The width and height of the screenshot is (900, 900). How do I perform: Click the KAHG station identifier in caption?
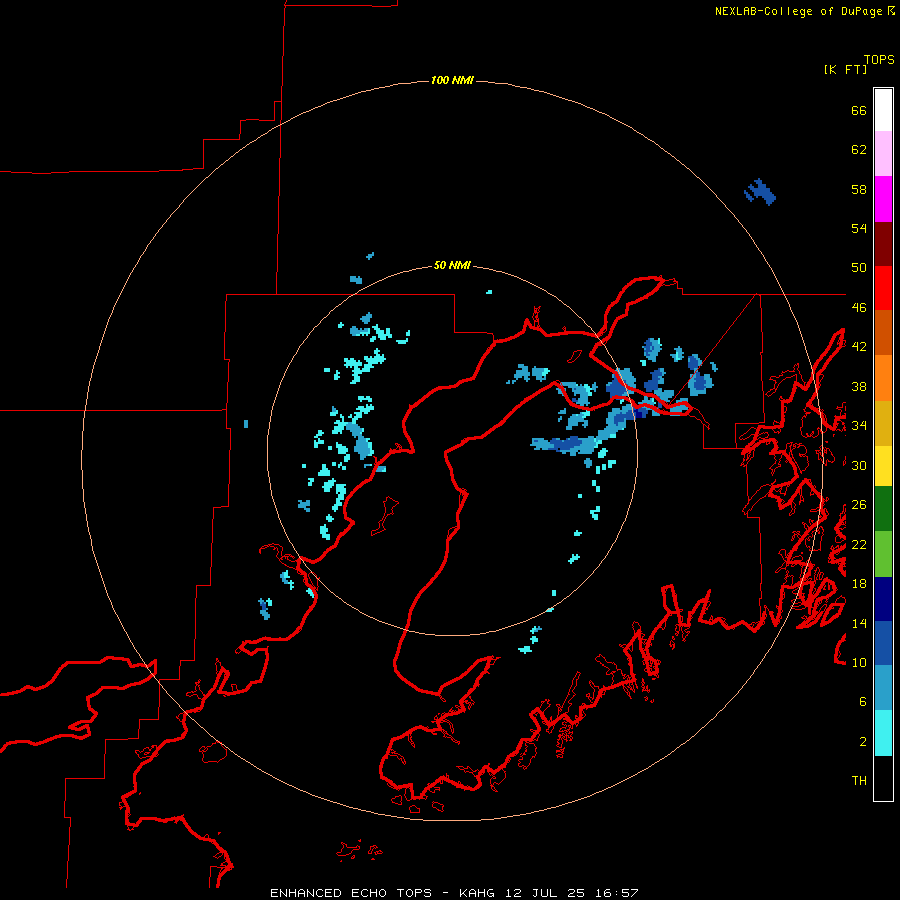(479, 893)
